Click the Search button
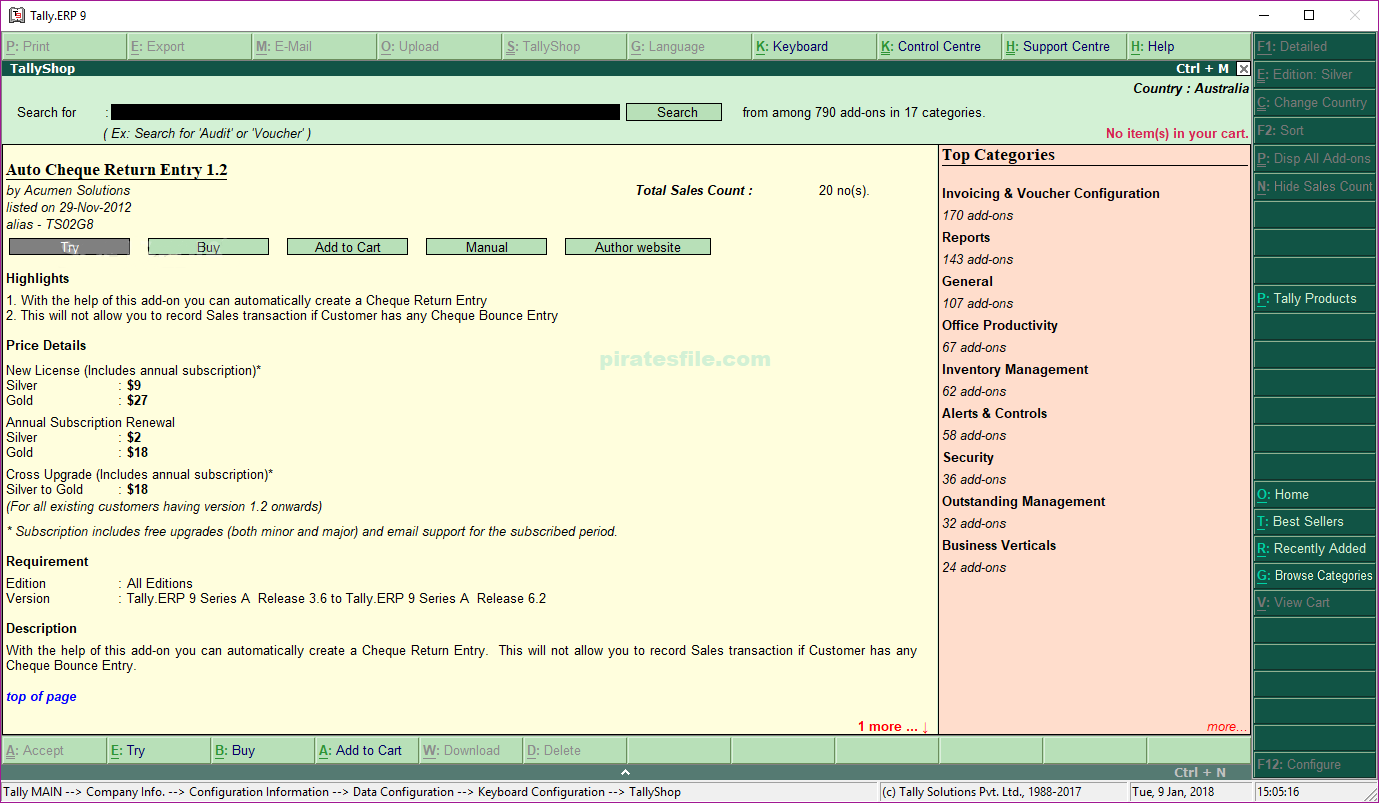1379x803 pixels. point(674,112)
